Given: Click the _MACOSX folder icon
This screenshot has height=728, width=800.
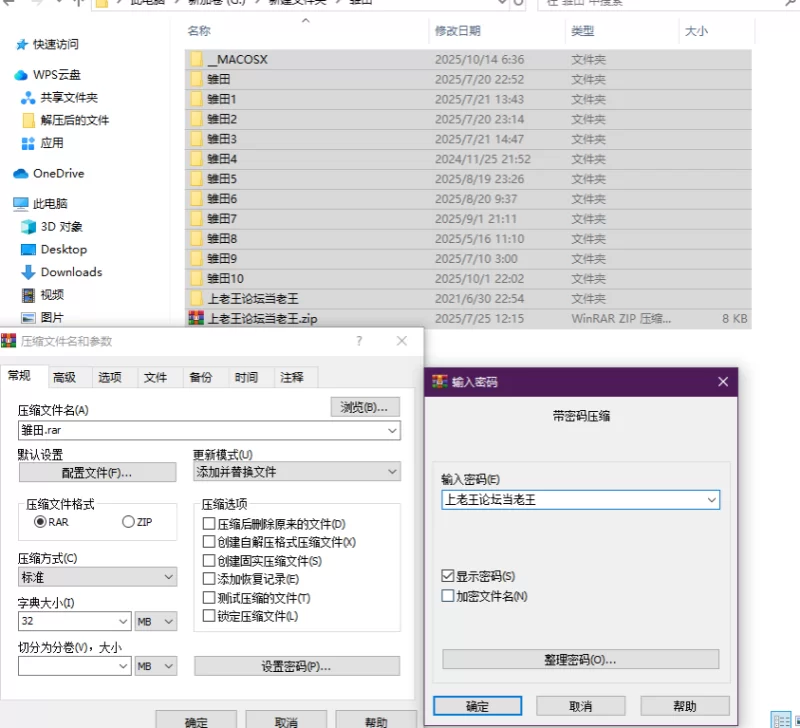Looking at the screenshot, I should [x=197, y=59].
